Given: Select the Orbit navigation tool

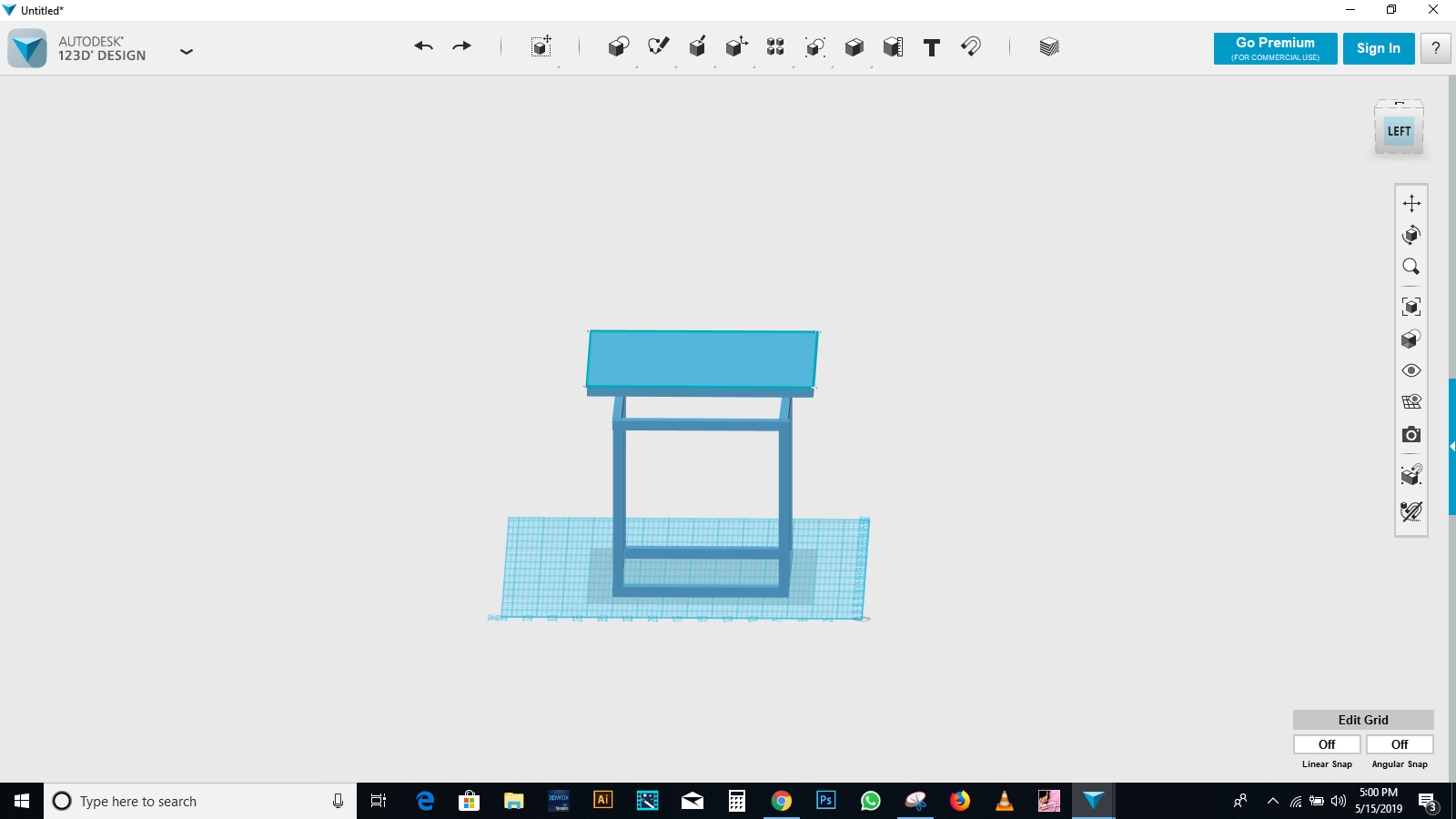Looking at the screenshot, I should pyautogui.click(x=1411, y=235).
